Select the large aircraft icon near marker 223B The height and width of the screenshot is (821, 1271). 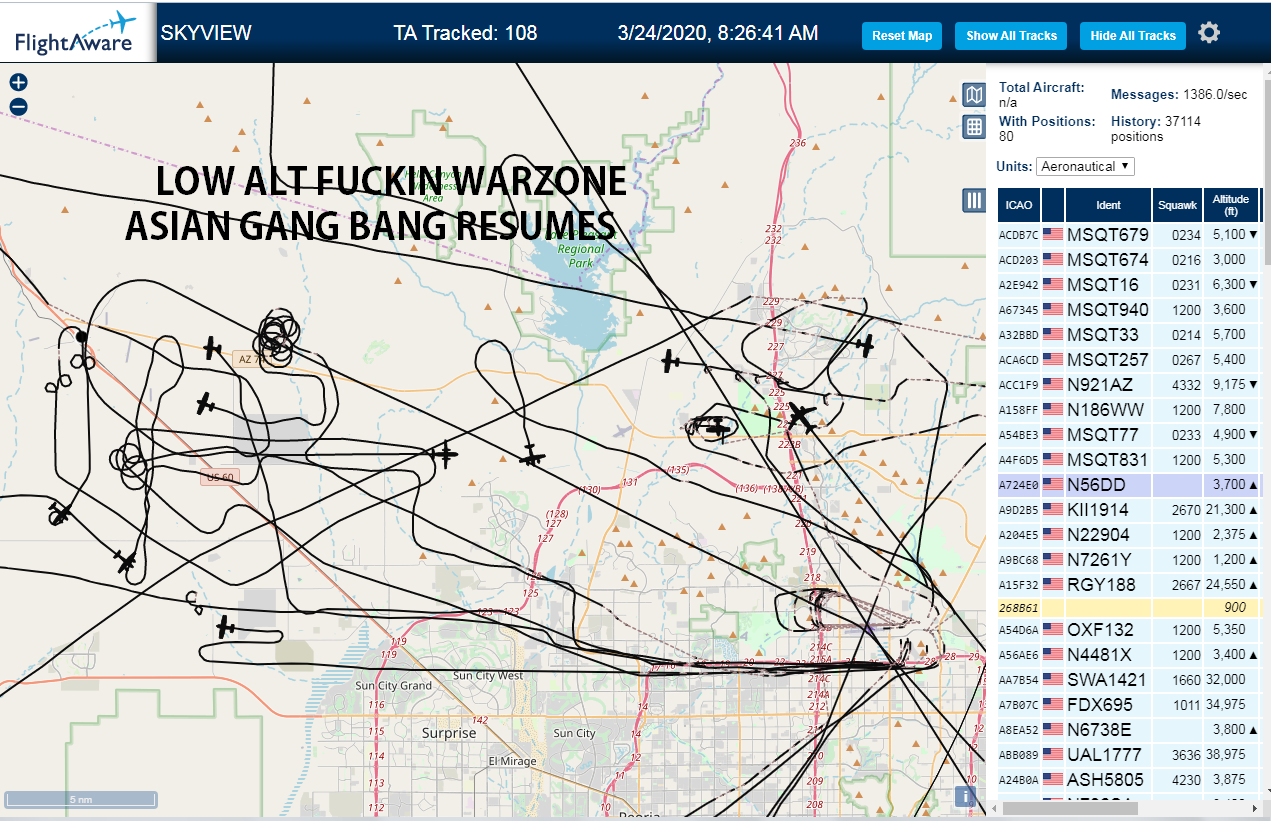802,416
